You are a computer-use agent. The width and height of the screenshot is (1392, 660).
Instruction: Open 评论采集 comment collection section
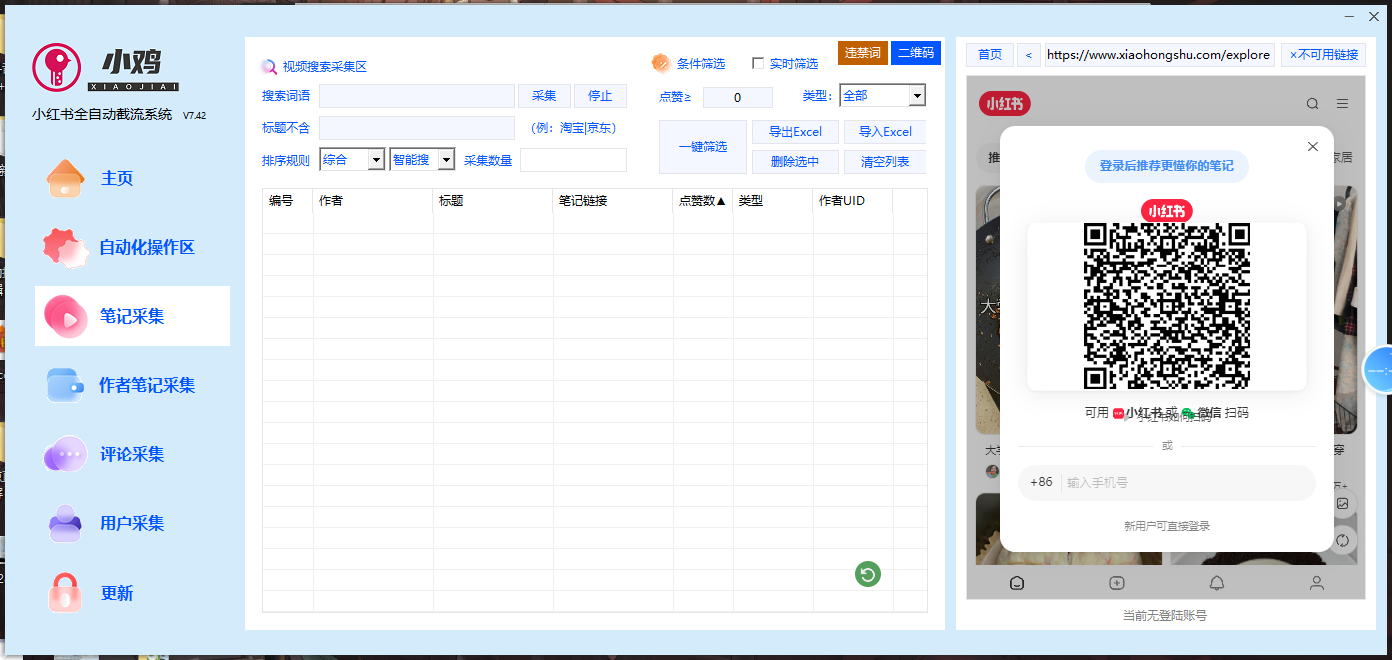pos(131,454)
